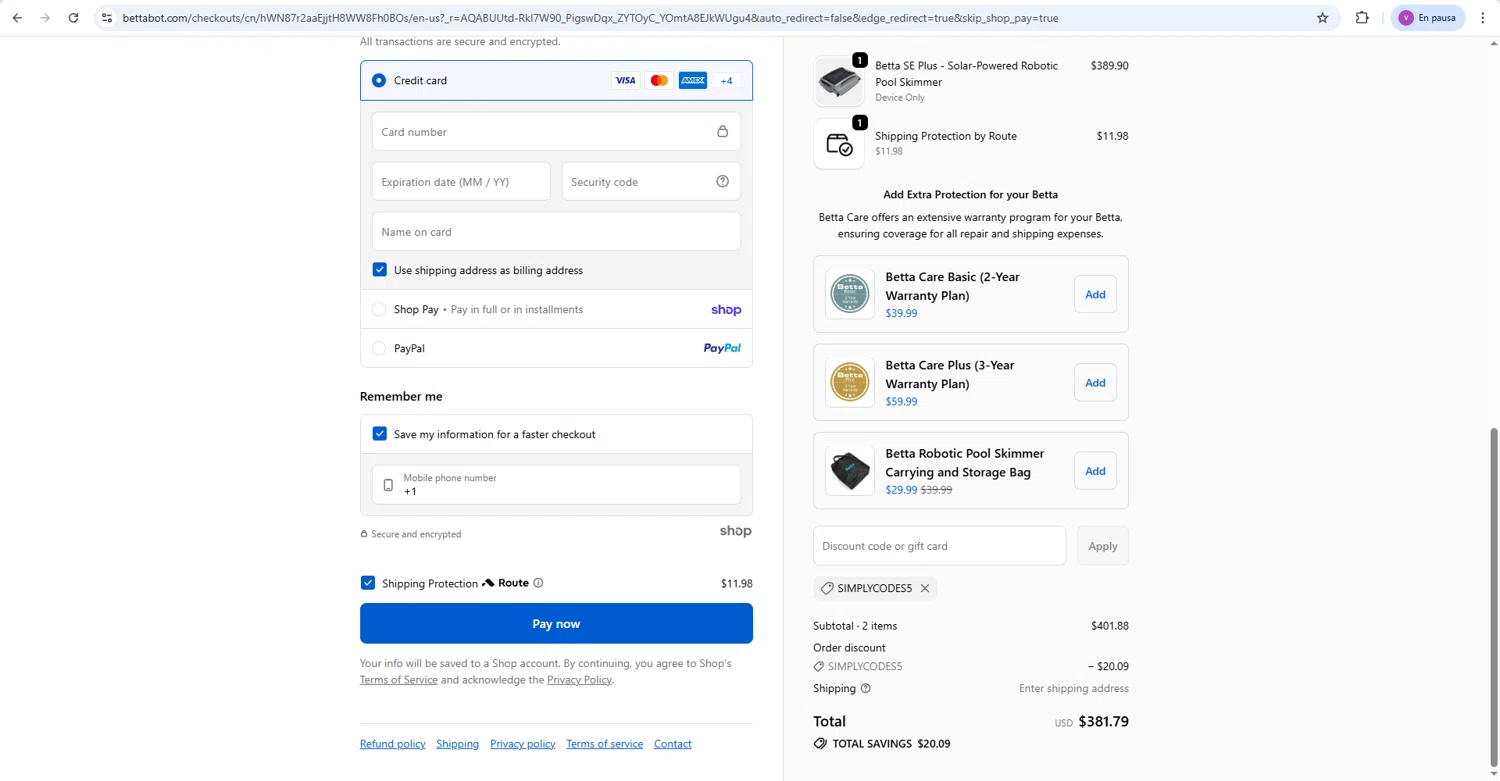The height and width of the screenshot is (781, 1500).
Task: Open the Shipping help question icon
Action: coord(866,688)
